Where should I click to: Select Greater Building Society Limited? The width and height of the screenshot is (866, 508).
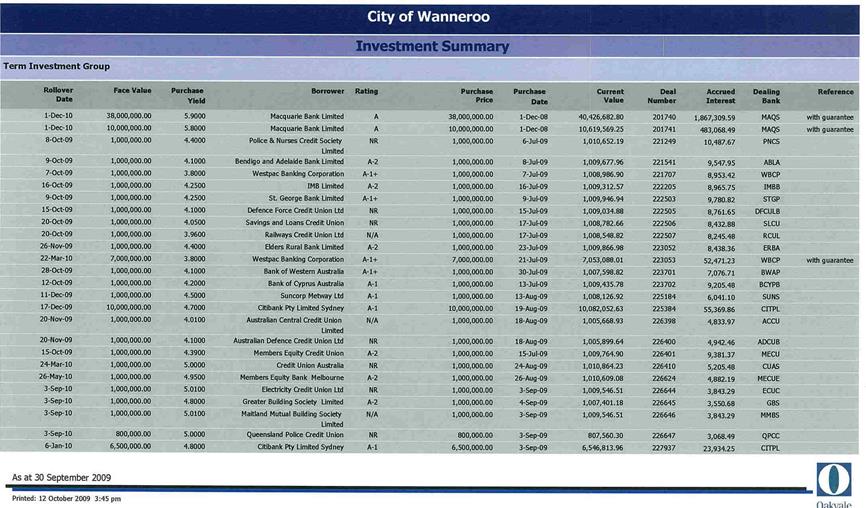click(293, 401)
